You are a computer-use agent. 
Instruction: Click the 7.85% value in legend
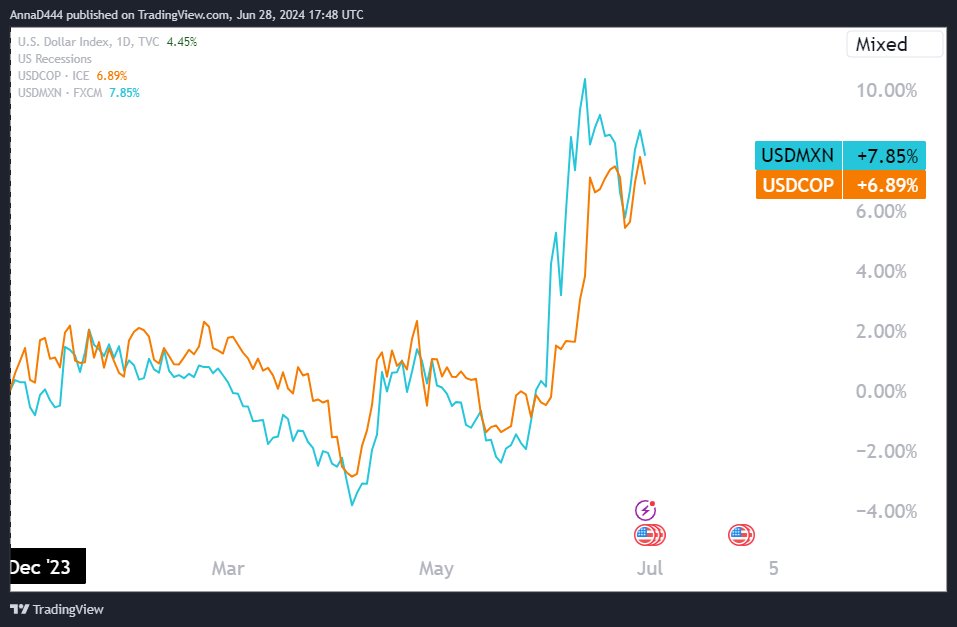(125, 93)
